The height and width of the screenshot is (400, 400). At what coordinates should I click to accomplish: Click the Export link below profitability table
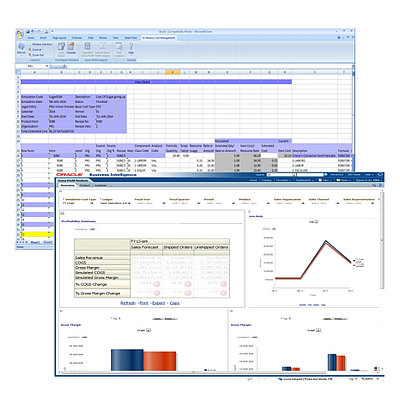tap(159, 303)
